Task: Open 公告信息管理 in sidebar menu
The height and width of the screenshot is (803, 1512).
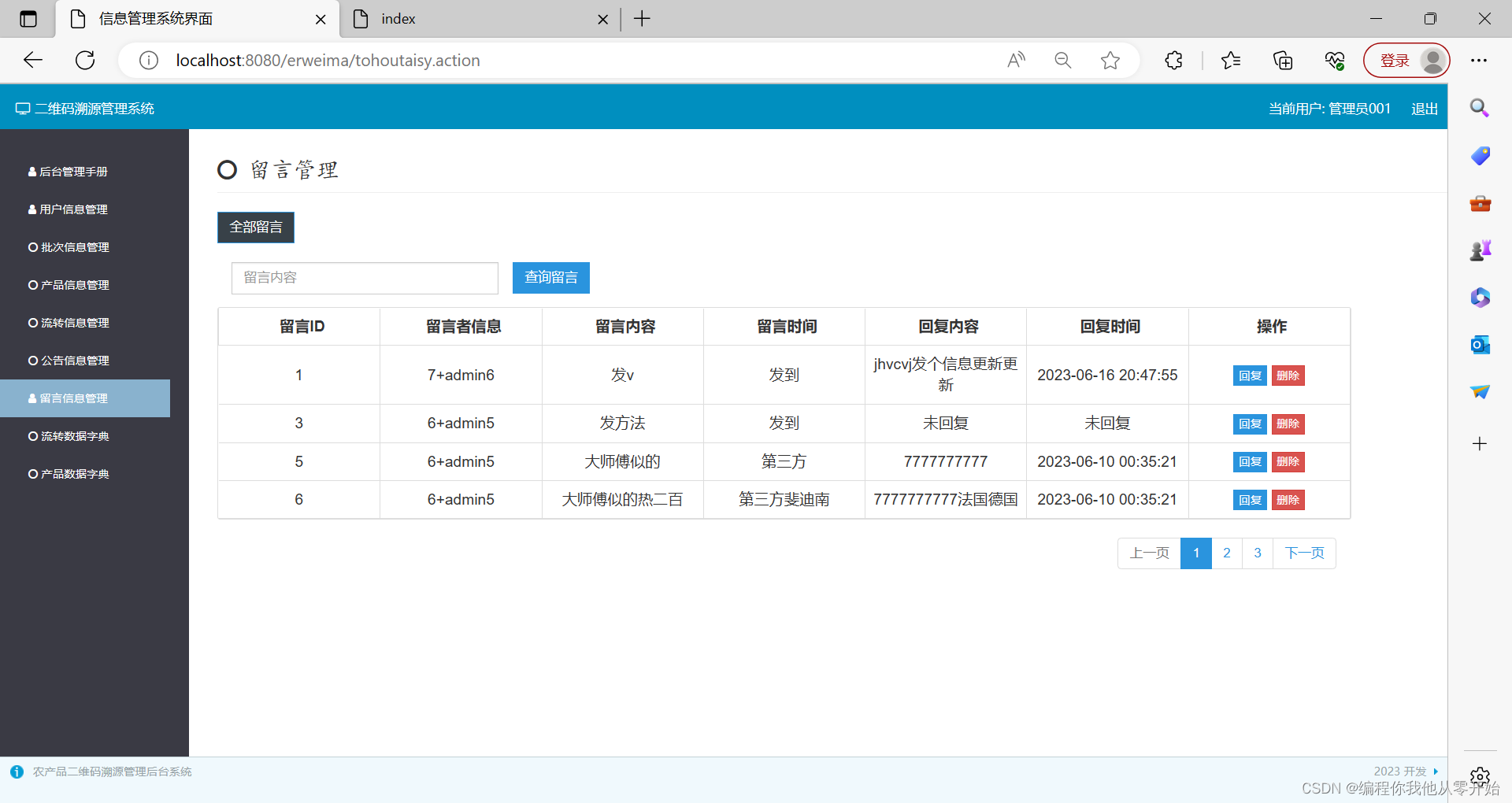Action: [x=69, y=361]
